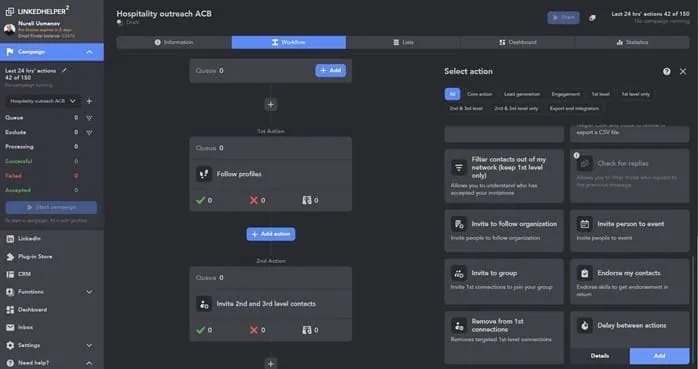Select the Accepted row in the sidebar
The width and height of the screenshot is (698, 369).
42,190
